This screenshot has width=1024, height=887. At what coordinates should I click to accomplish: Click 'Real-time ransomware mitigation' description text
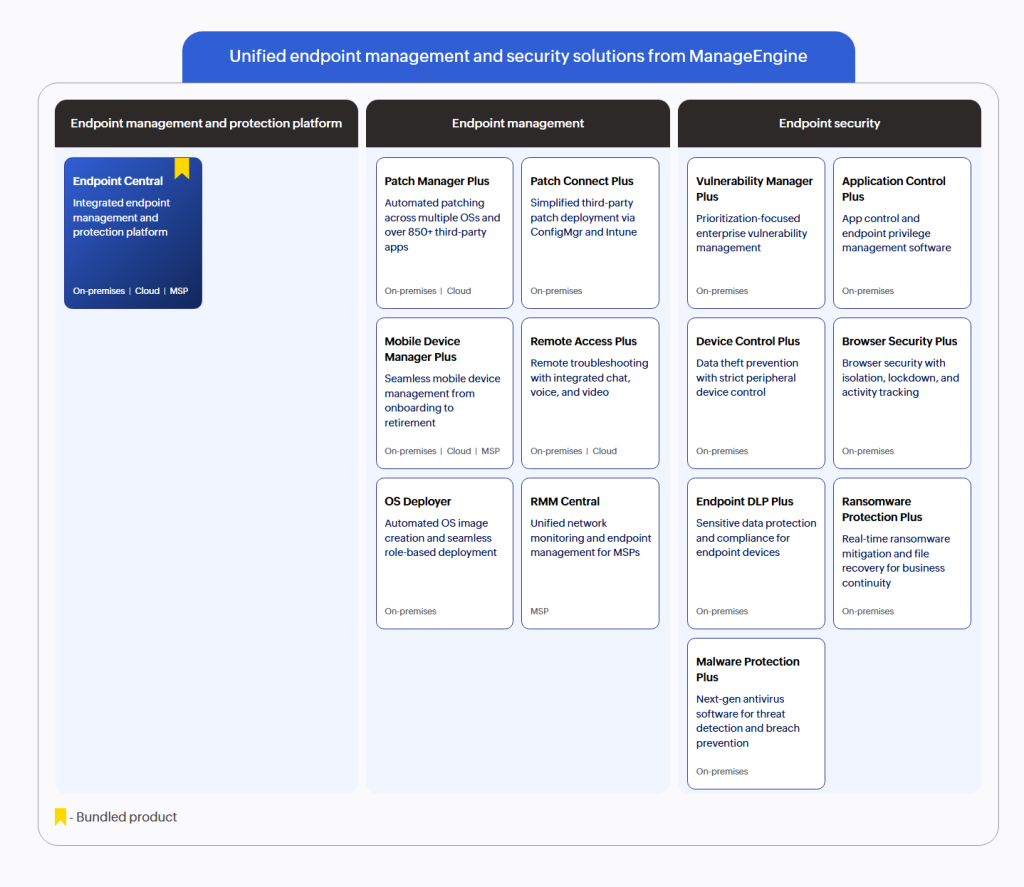[x=895, y=561]
